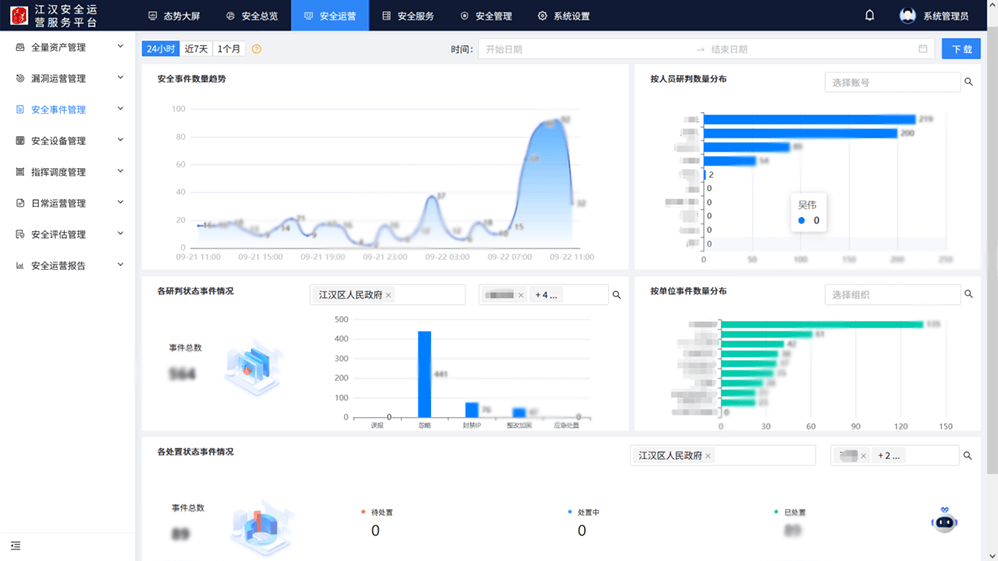Click the tall blue 忽略 bar in chart
998x561 pixels.
[424, 373]
